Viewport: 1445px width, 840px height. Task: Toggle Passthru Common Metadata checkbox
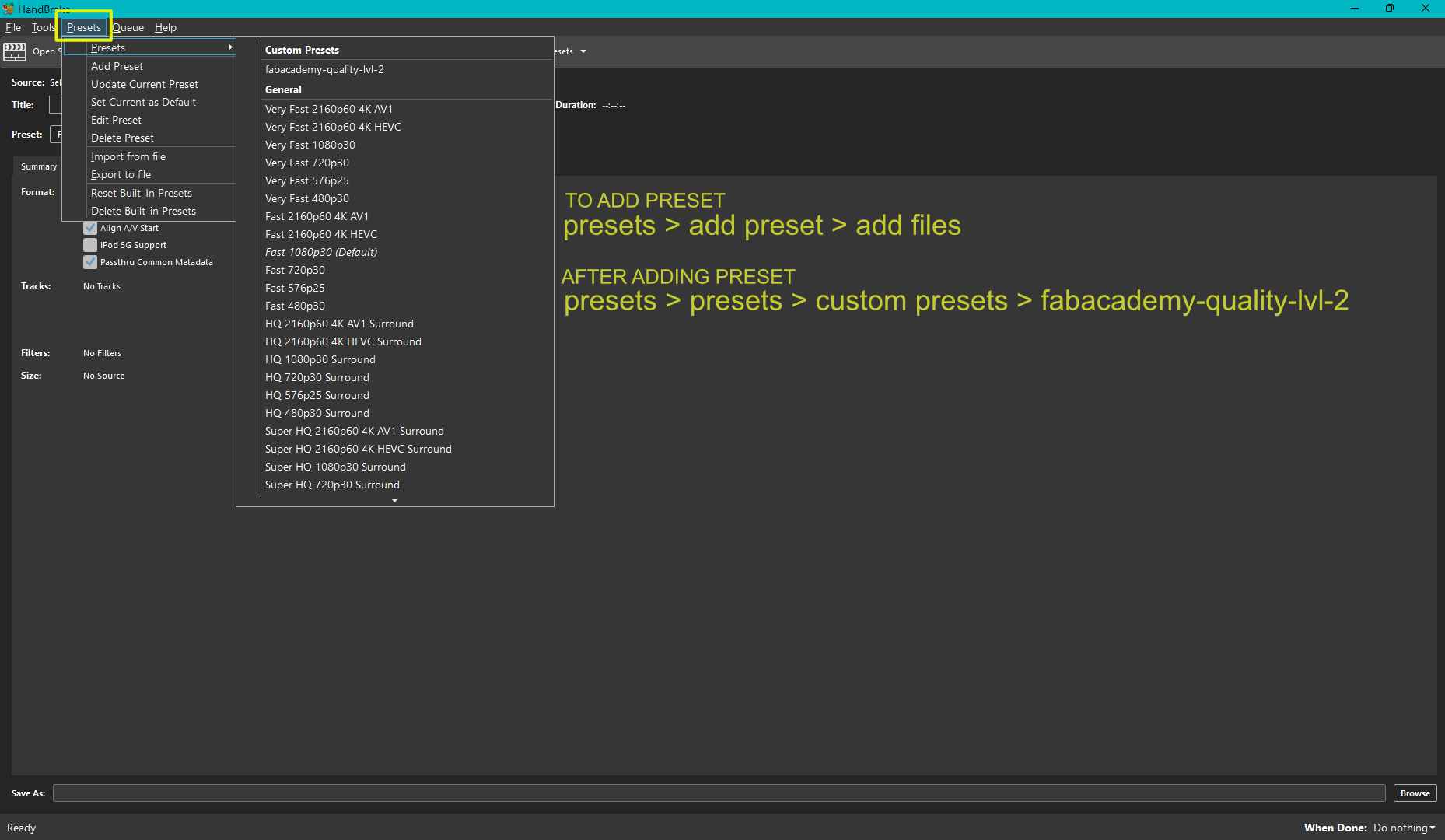coord(90,262)
